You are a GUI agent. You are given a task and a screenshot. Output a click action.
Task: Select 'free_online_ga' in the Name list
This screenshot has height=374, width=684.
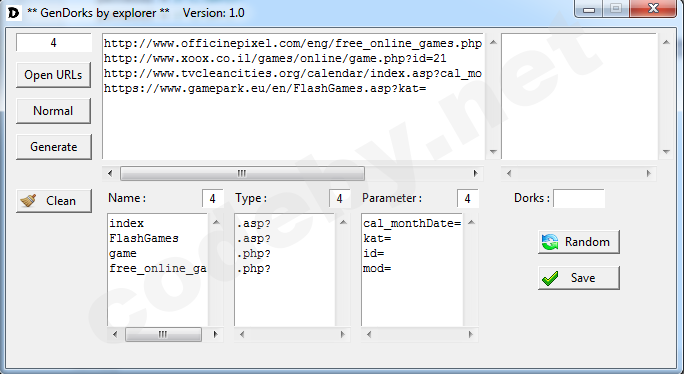click(x=158, y=268)
